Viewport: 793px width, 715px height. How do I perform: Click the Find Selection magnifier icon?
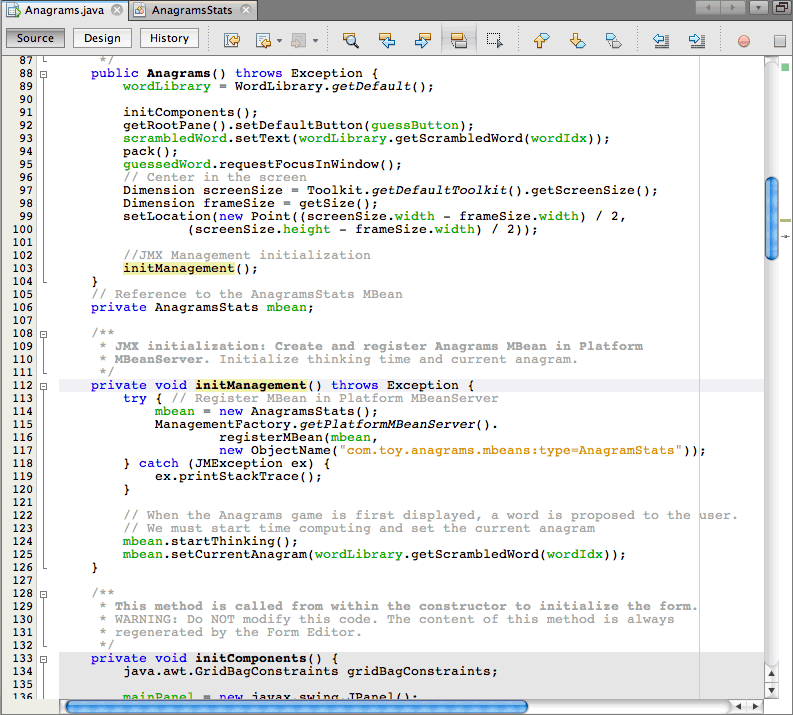(x=350, y=40)
